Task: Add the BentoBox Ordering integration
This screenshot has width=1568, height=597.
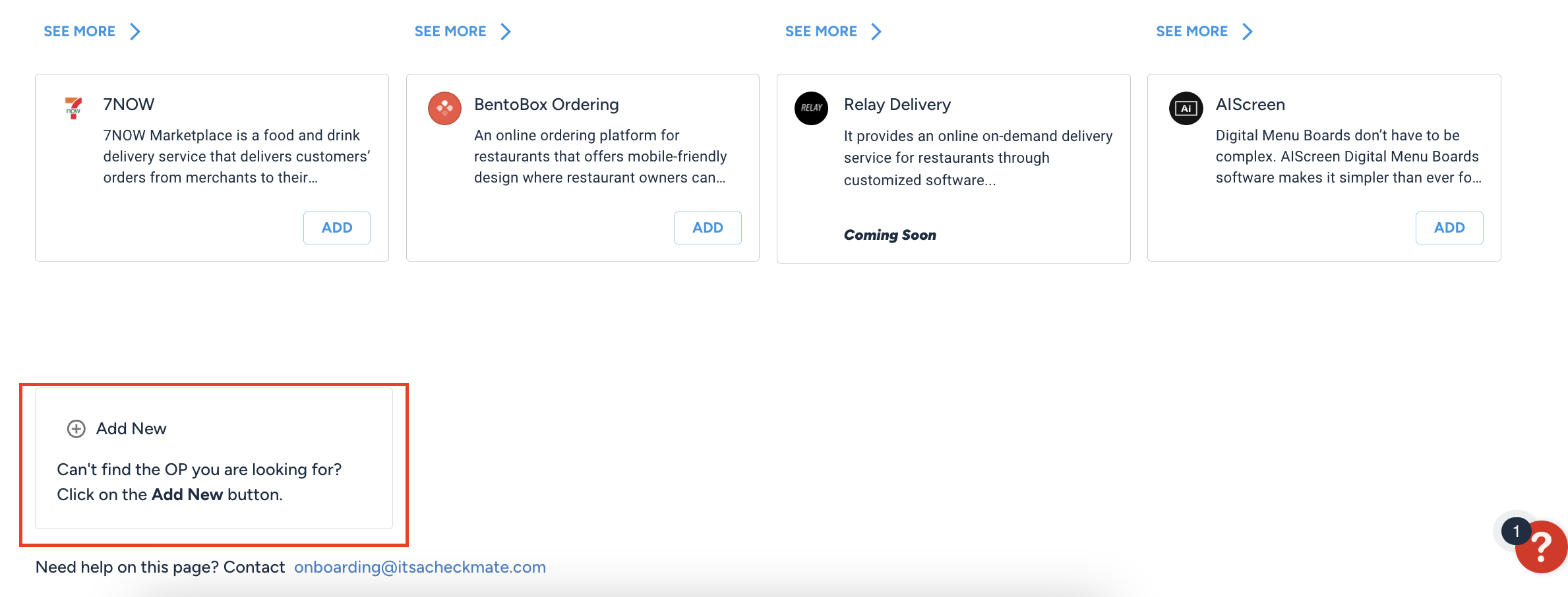Action: pyautogui.click(x=708, y=227)
